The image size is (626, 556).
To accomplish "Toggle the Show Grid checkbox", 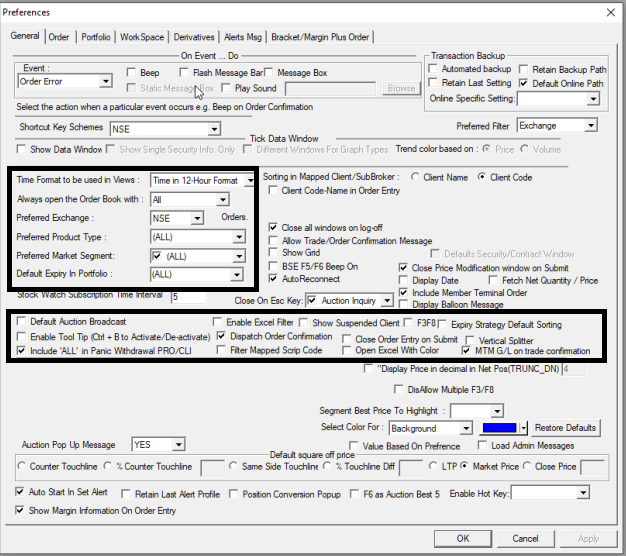I will click(x=275, y=254).
